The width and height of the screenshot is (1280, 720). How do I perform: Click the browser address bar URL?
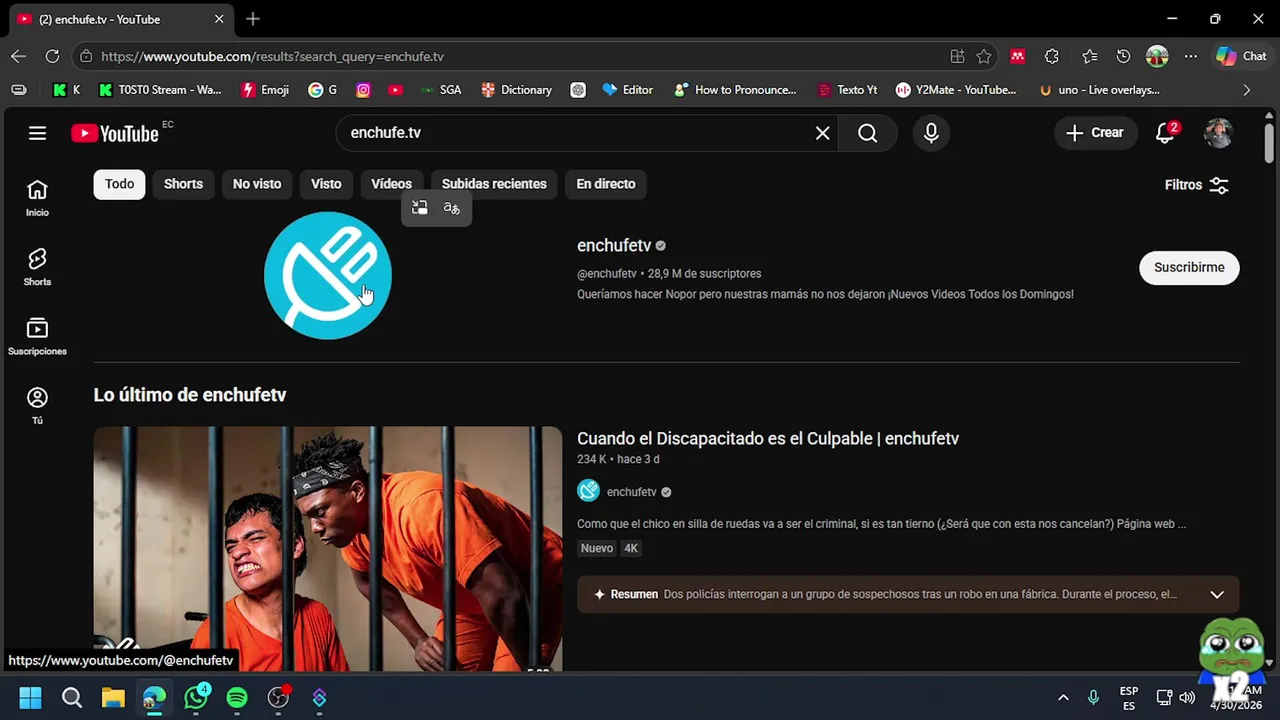coord(272,57)
